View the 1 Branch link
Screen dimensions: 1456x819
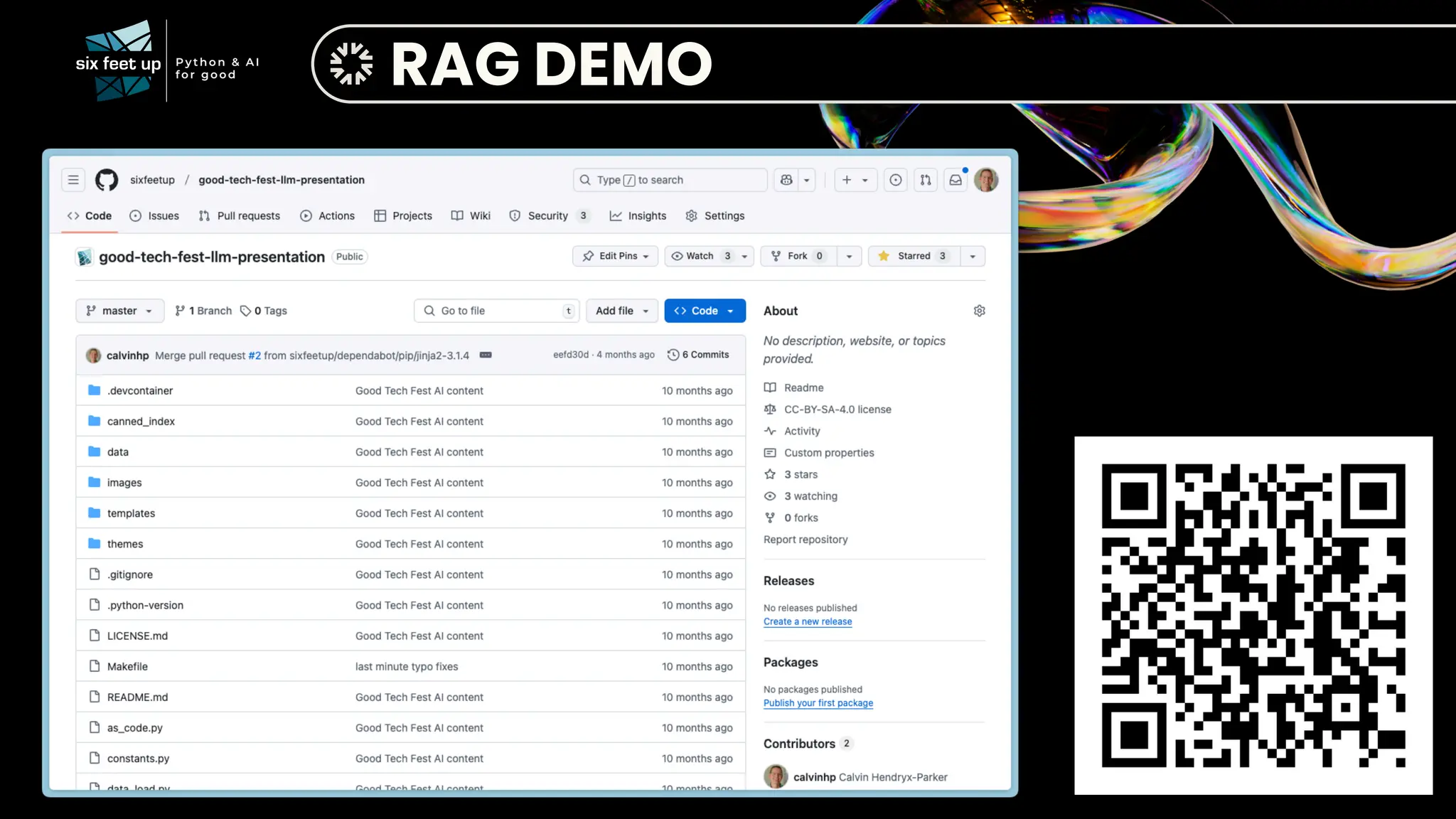click(x=203, y=311)
